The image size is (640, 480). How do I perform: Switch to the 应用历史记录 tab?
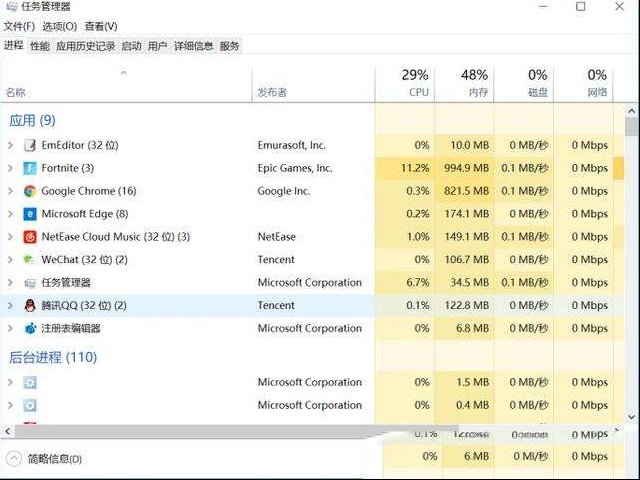tap(85, 46)
